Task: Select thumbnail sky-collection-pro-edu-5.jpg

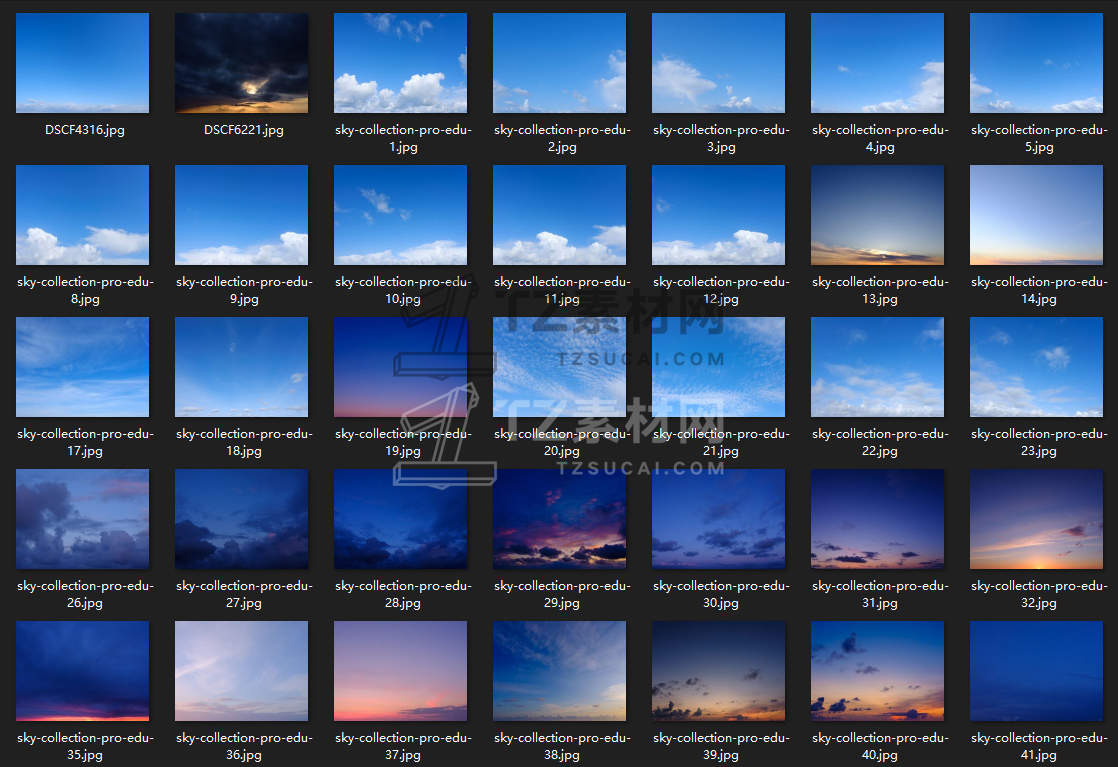Action: 1037,63
